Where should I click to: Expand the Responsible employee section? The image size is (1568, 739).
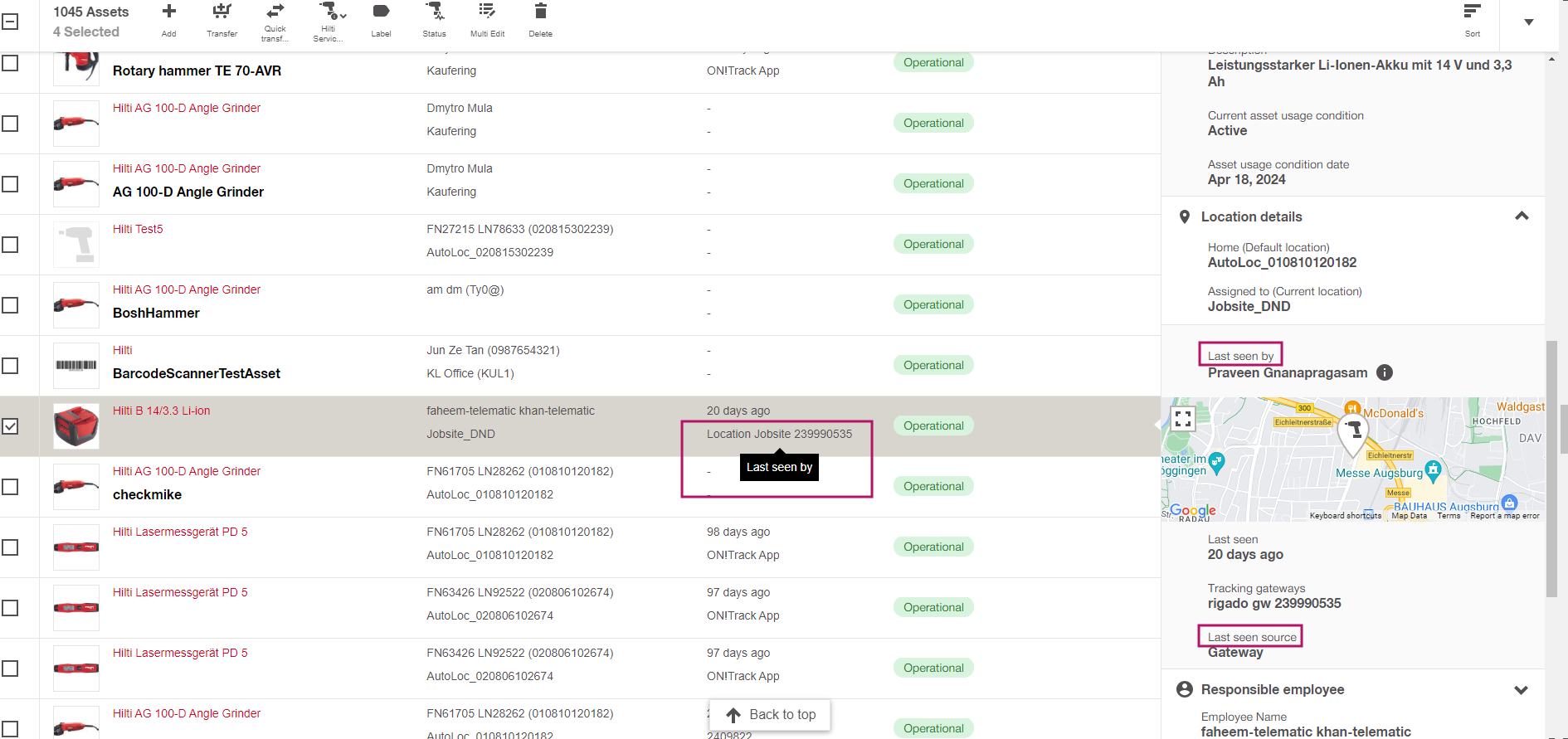[1522, 690]
